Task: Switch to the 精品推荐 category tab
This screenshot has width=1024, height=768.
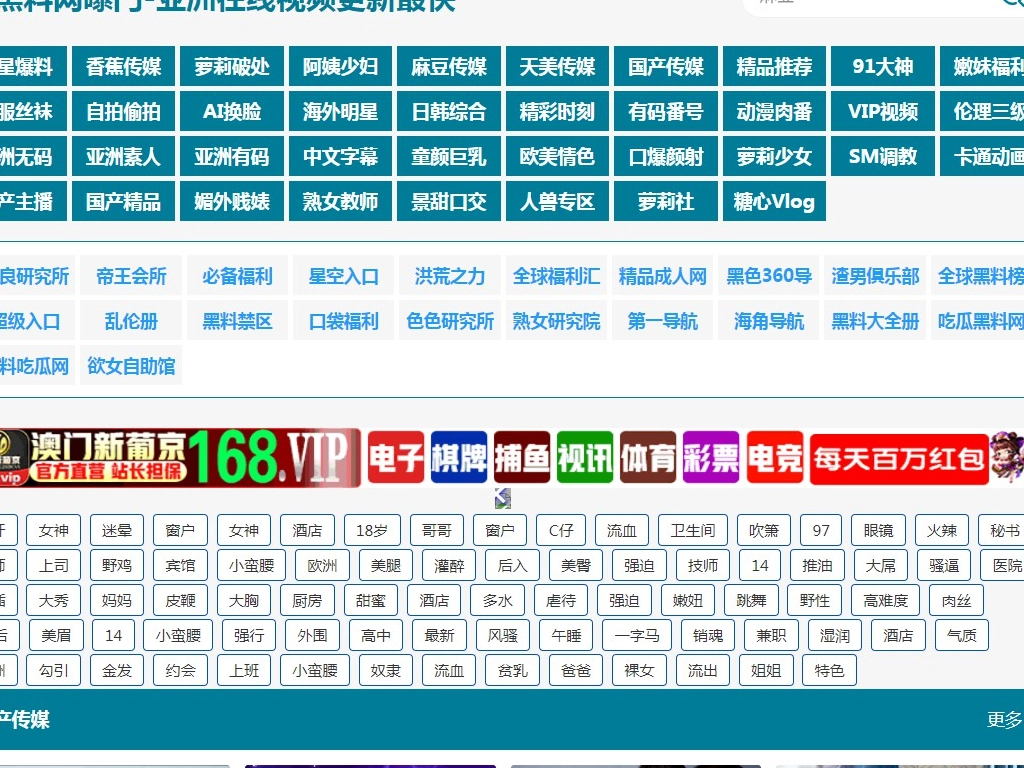Action: pyautogui.click(x=774, y=66)
